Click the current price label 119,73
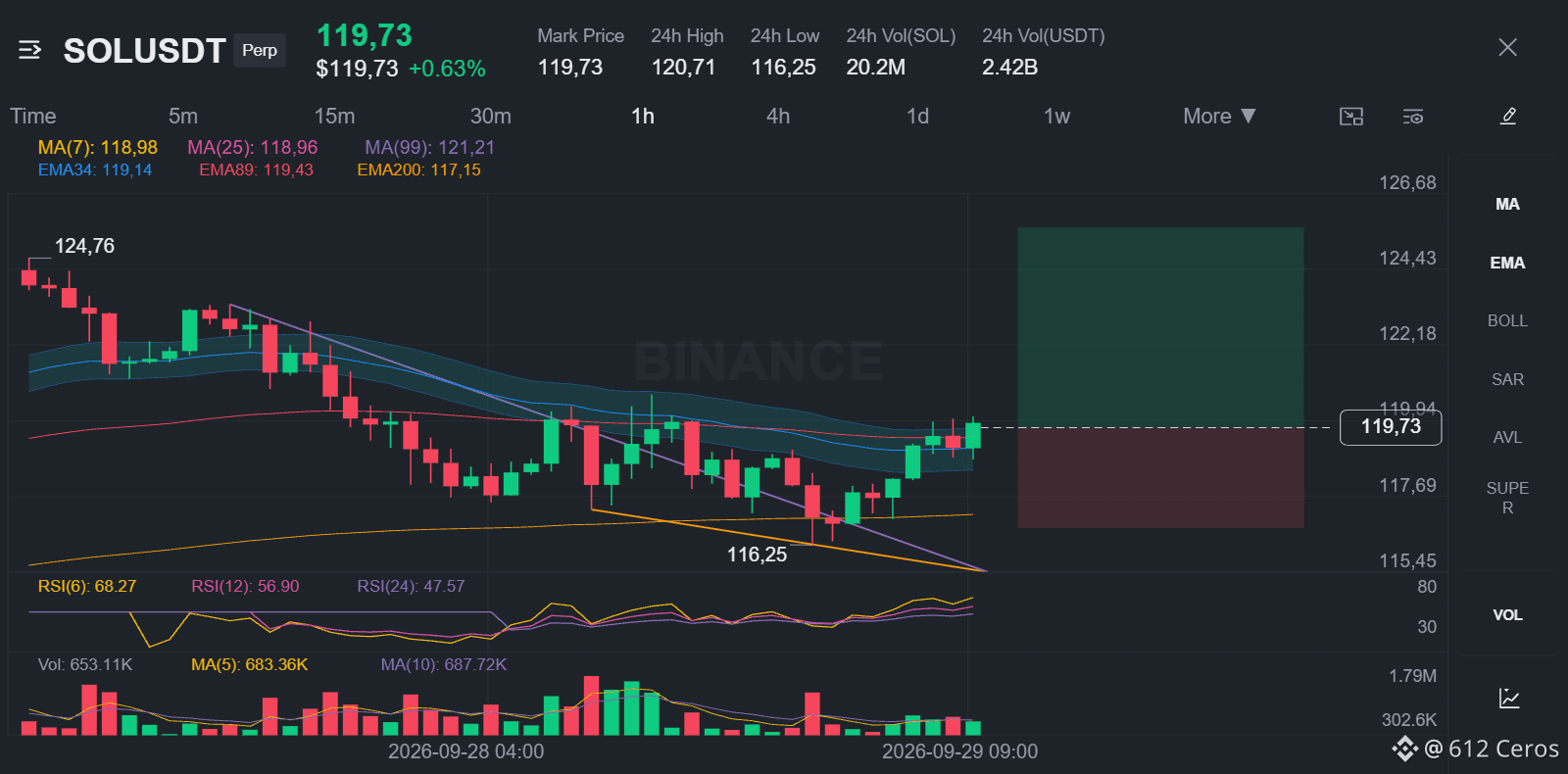1568x774 pixels. point(1391,427)
